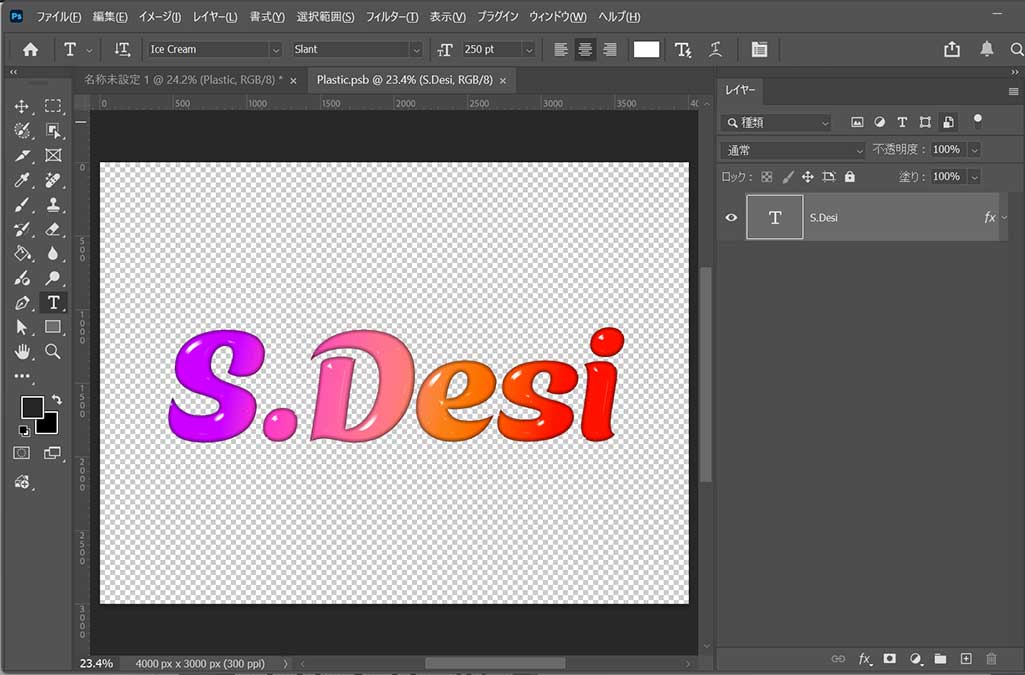Screen dimensions: 1025x675
Task: Open the Slant font style dropdown
Action: pos(416,49)
